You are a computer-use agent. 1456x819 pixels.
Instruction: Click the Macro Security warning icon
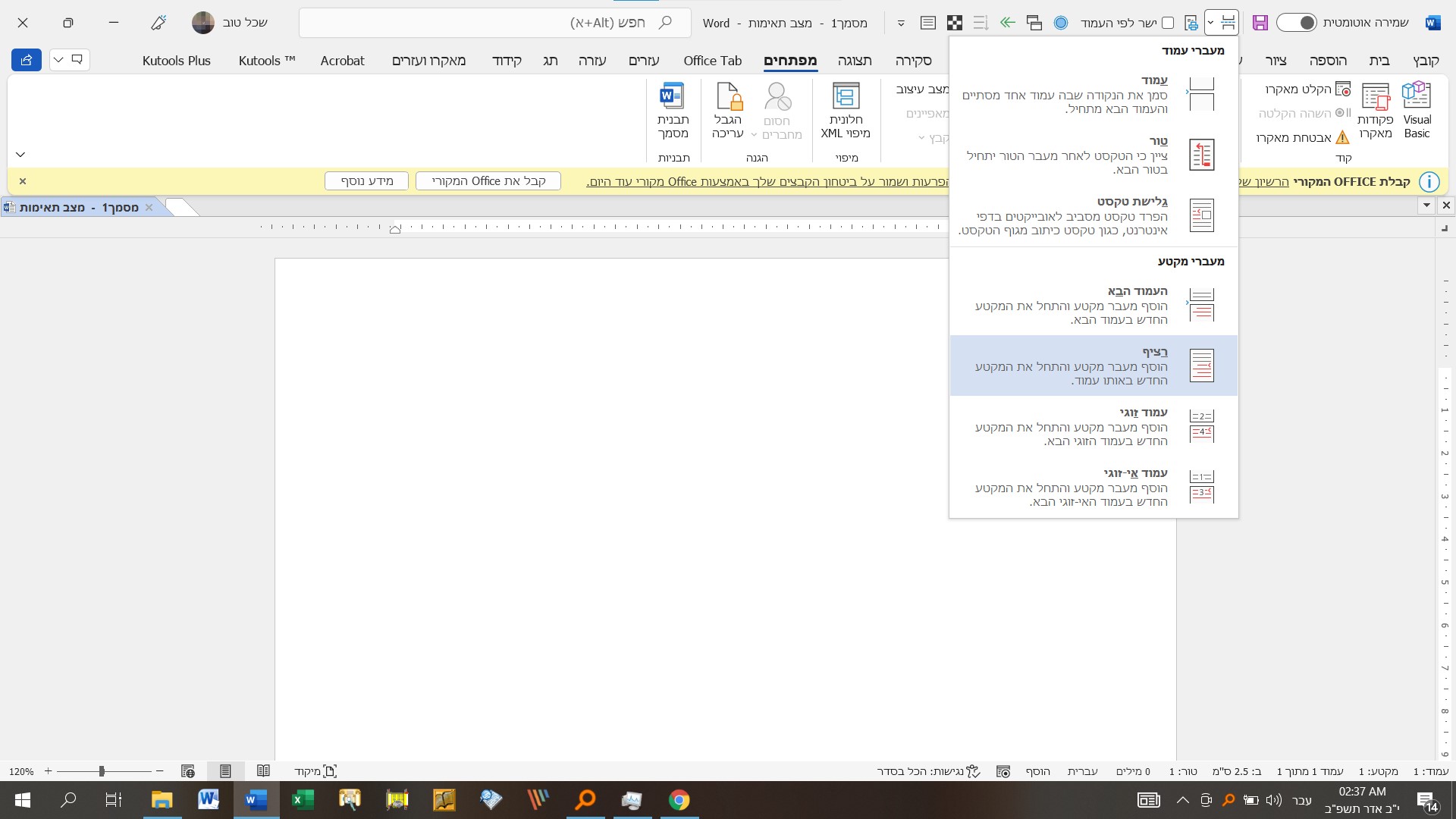[x=1342, y=137]
